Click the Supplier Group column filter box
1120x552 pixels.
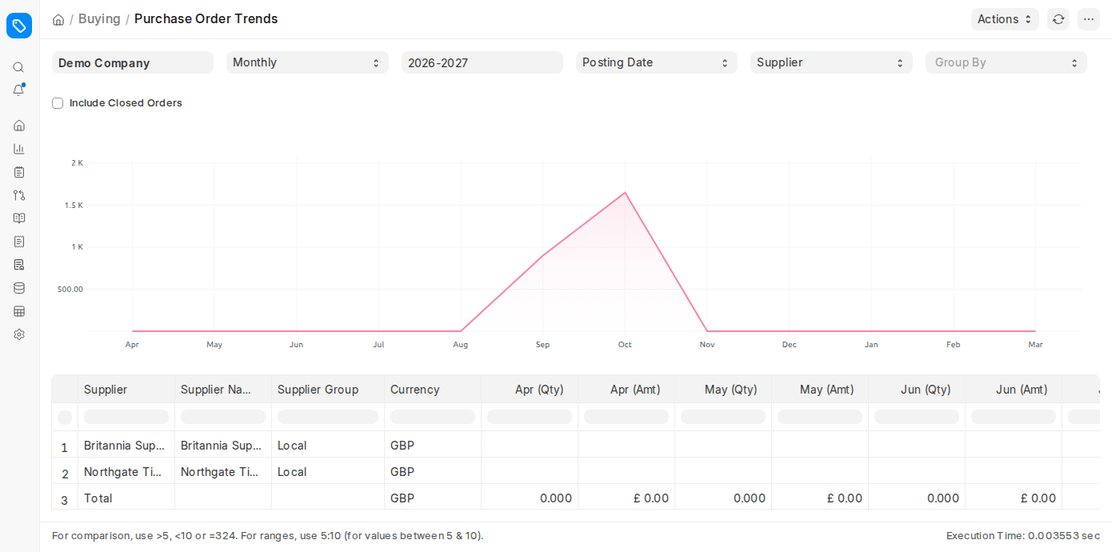point(328,417)
